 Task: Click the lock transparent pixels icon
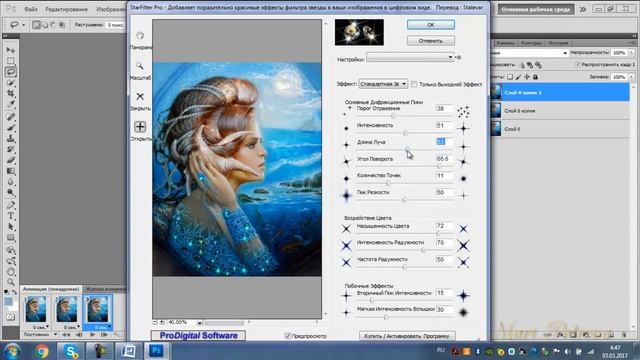pos(510,77)
